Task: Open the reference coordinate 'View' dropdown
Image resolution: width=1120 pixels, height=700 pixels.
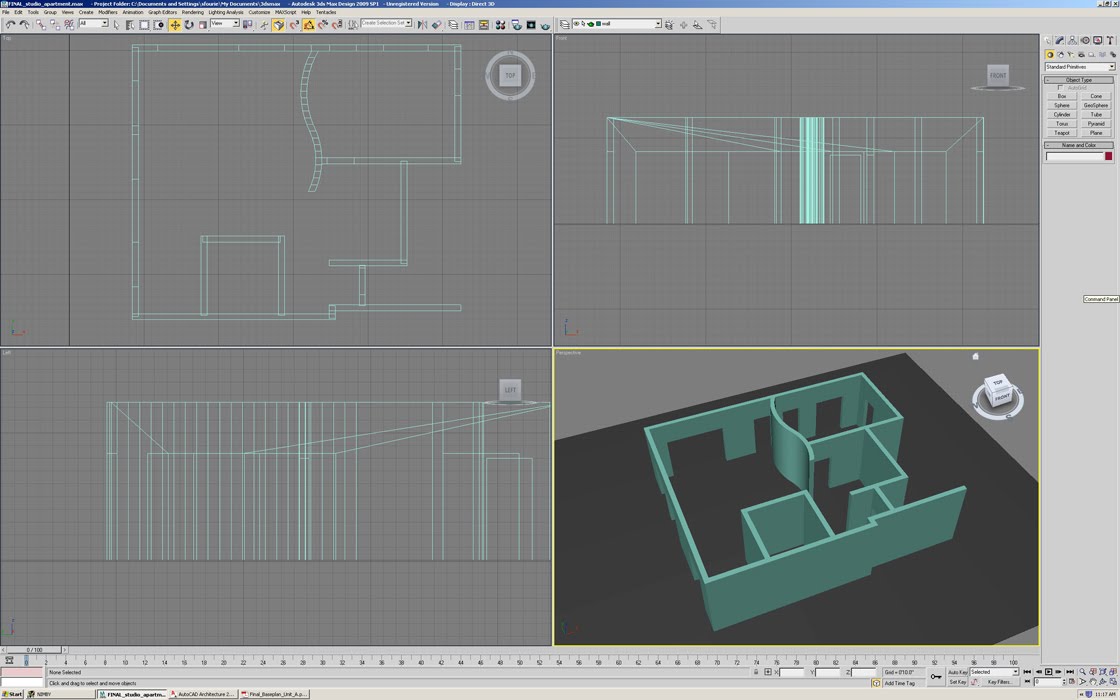Action: 224,24
